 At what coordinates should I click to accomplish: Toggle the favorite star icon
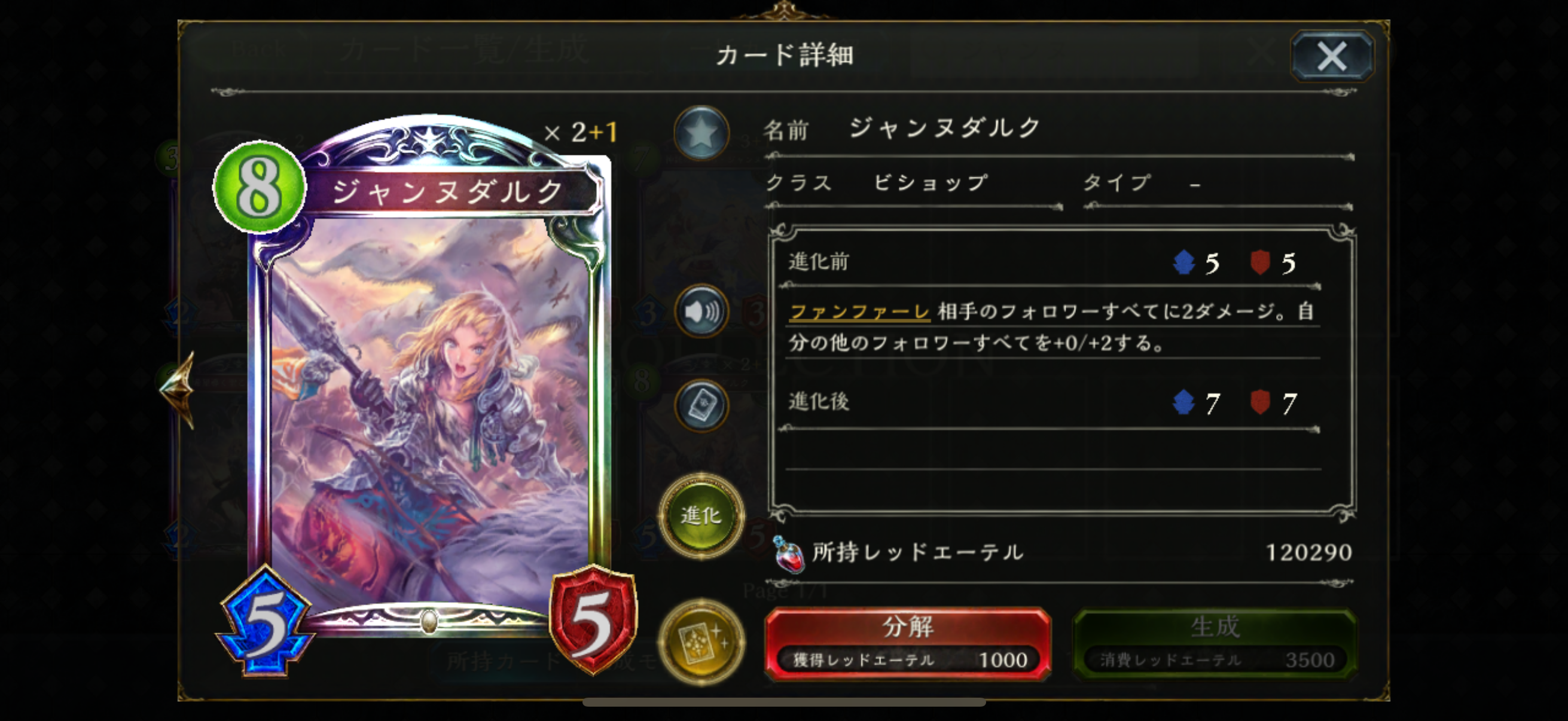pyautogui.click(x=701, y=133)
